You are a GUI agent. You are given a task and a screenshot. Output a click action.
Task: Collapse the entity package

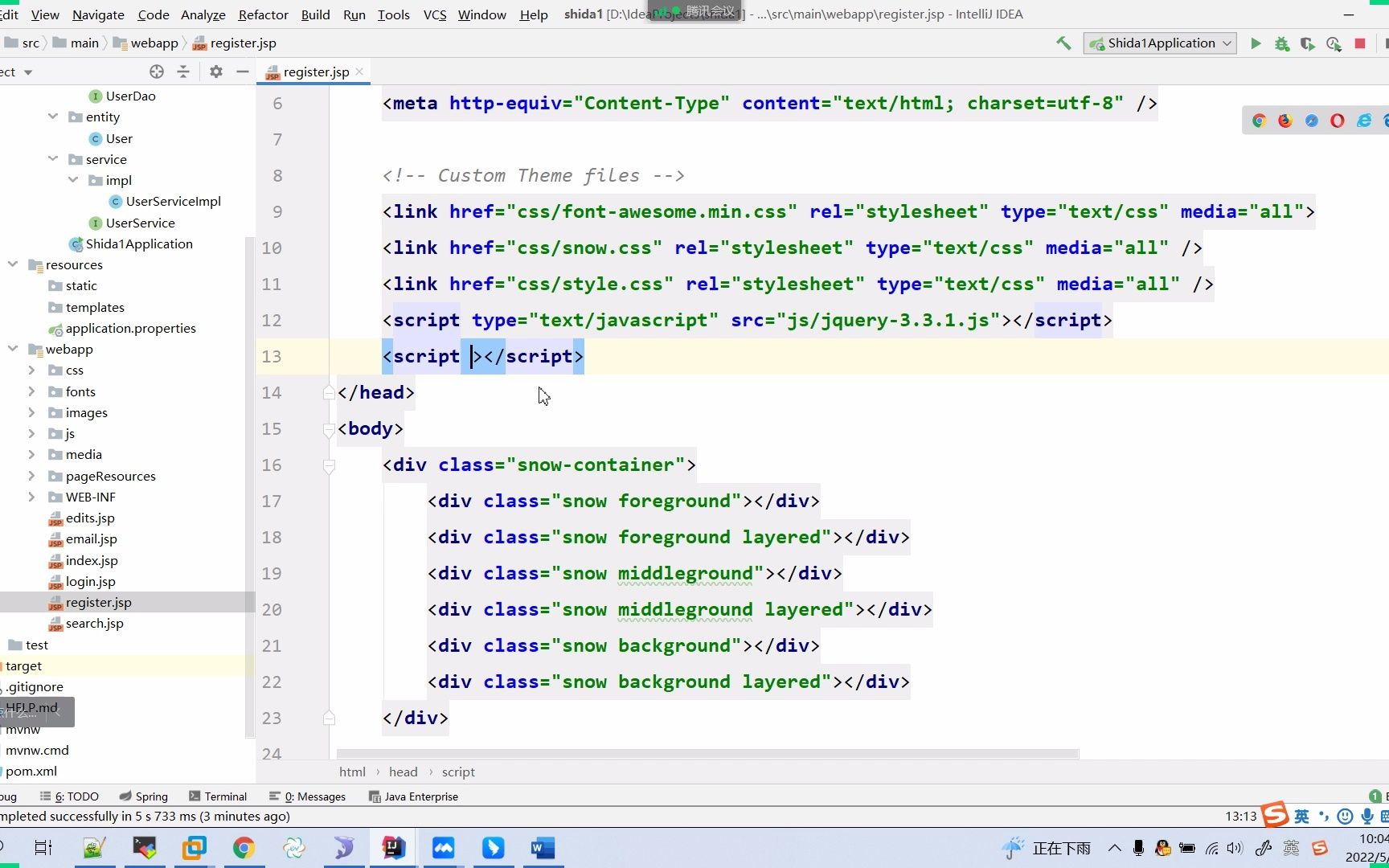pyautogui.click(x=53, y=117)
